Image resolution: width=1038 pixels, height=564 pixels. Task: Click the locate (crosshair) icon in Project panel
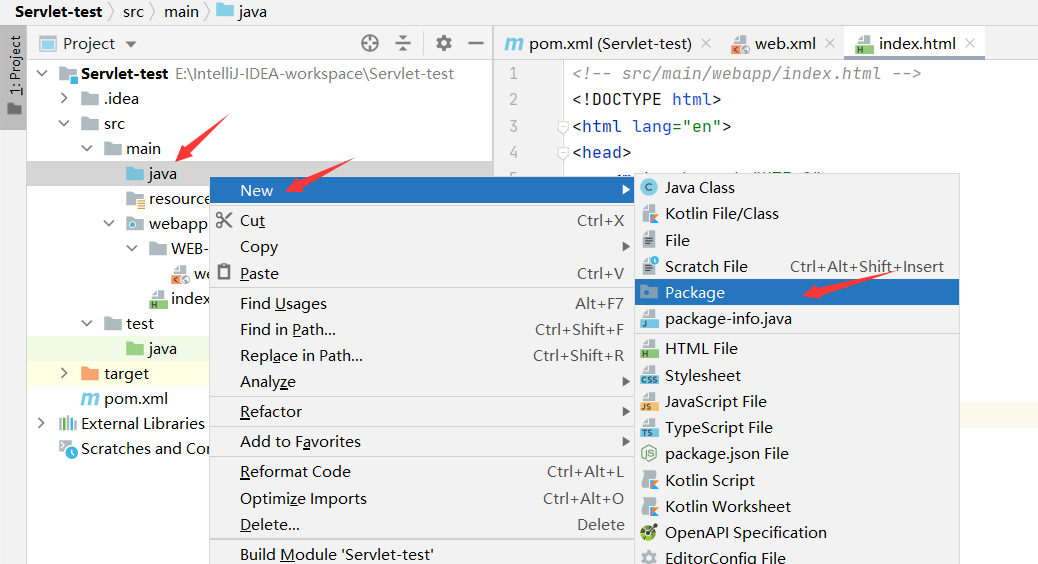coord(370,44)
